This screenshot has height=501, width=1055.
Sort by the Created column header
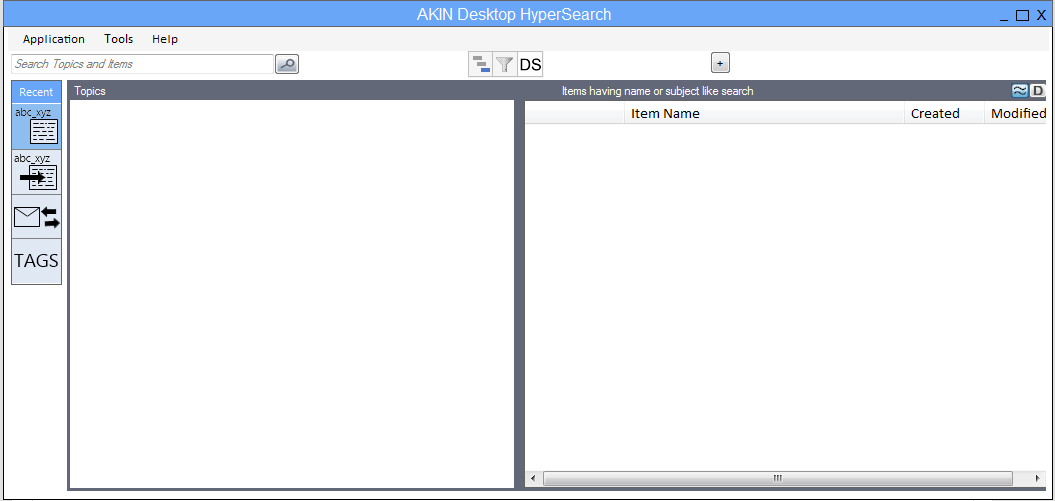(x=945, y=114)
